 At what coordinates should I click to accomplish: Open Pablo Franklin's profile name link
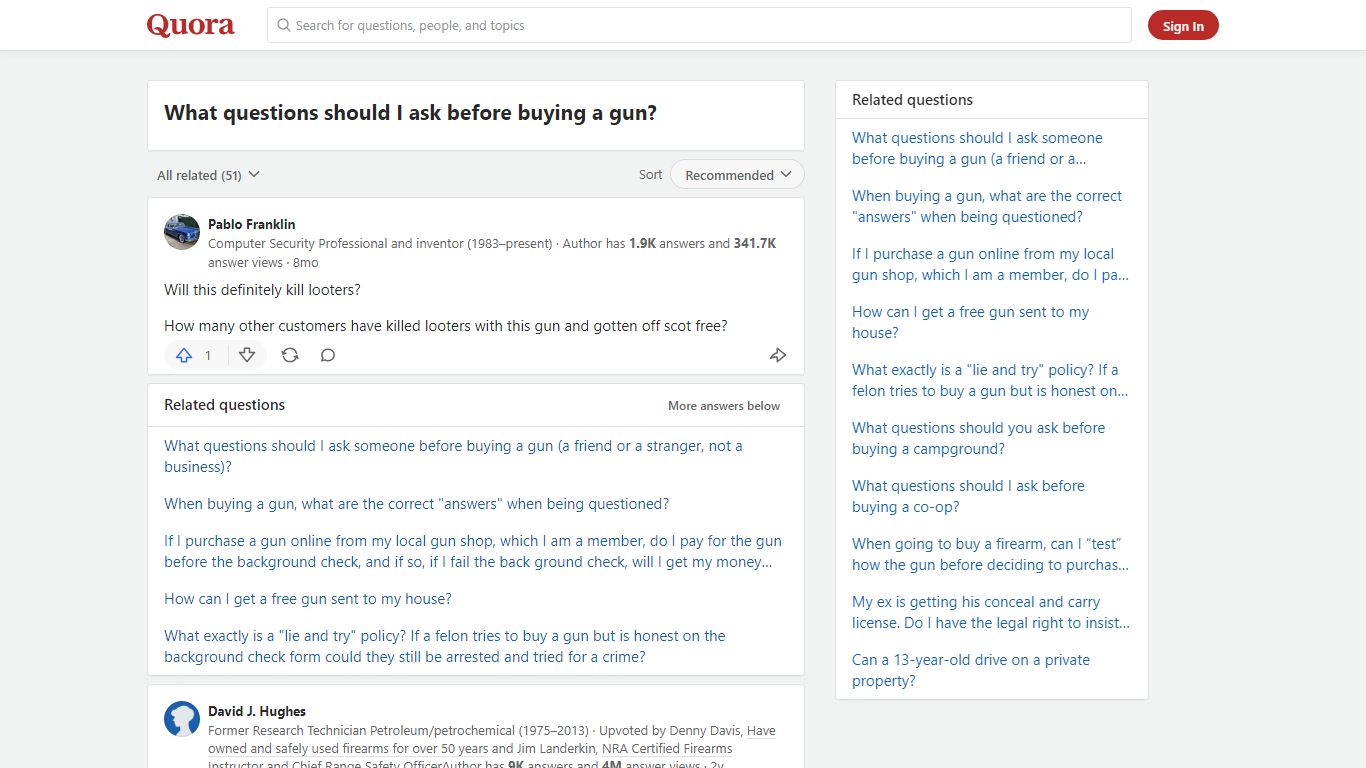tap(251, 224)
